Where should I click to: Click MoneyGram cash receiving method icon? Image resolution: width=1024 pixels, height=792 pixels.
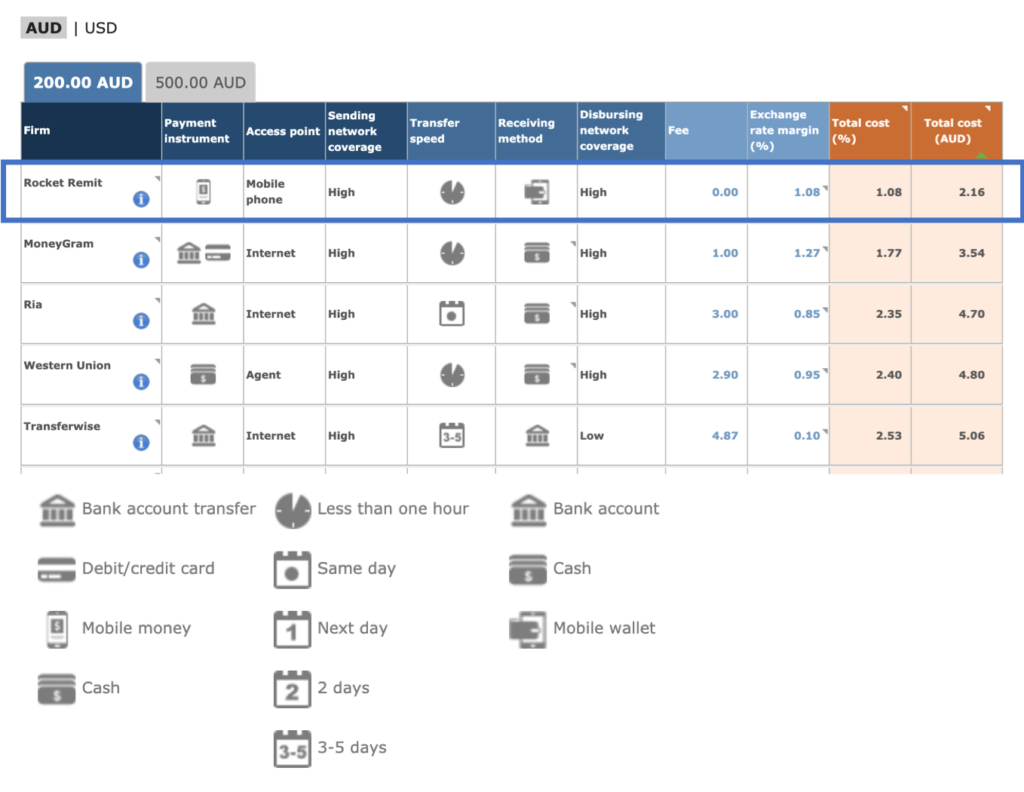(537, 253)
